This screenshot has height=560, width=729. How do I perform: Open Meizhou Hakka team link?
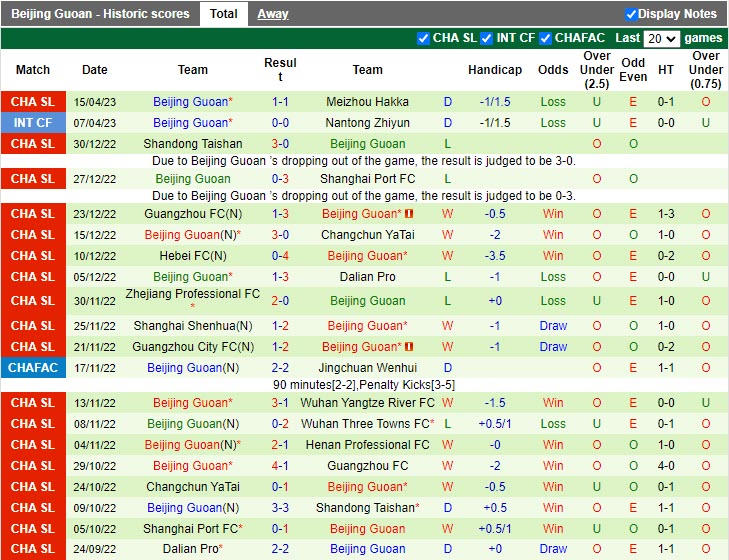pos(367,102)
